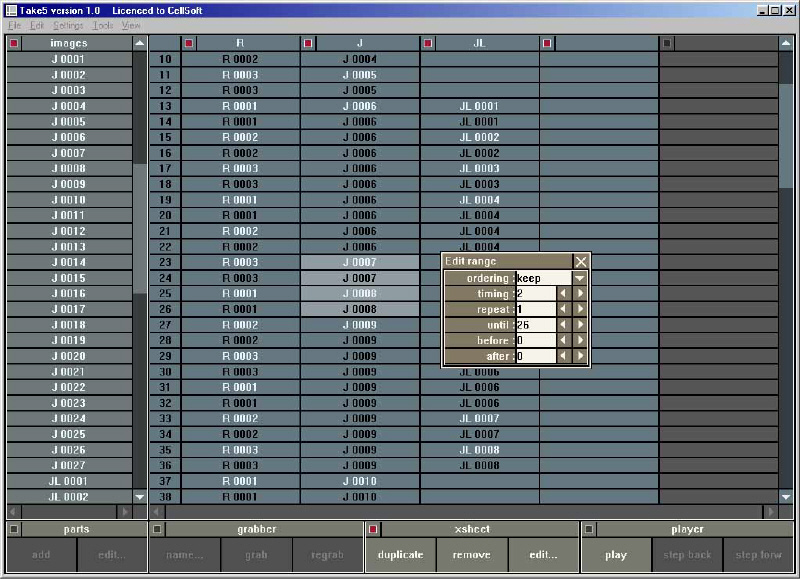
Task: Open edit... in the xsheet panel
Action: coord(543,555)
